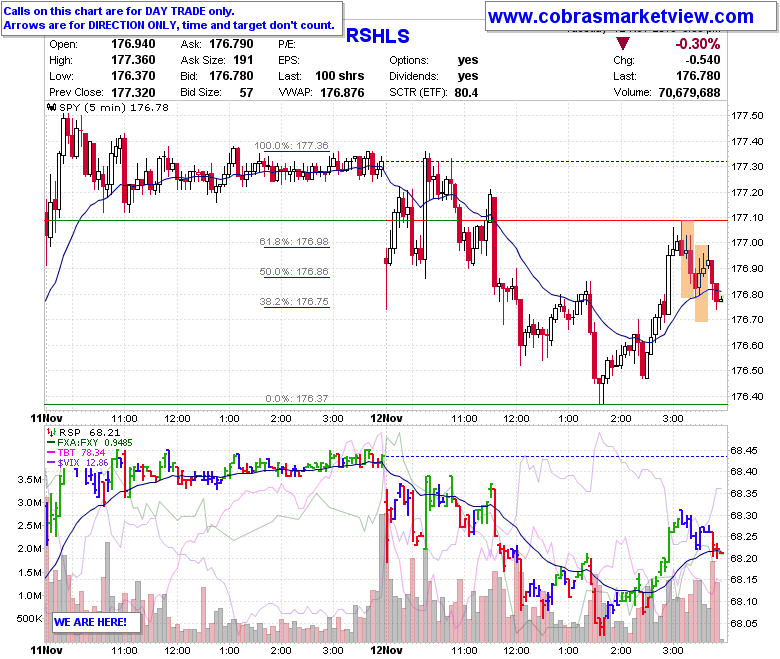Image resolution: width=780 pixels, height=659 pixels.
Task: Select the Ask value 176.790
Action: tap(231, 44)
